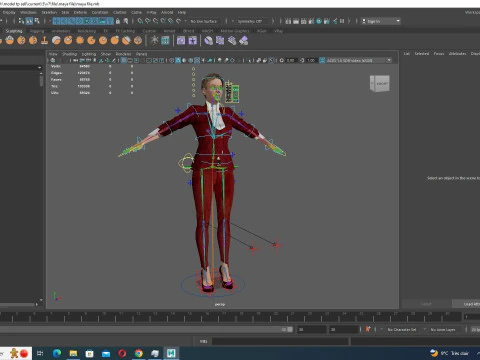Screen dimensions: 480x360
Task: Open the No Character Set dropdown
Action: coord(402,329)
